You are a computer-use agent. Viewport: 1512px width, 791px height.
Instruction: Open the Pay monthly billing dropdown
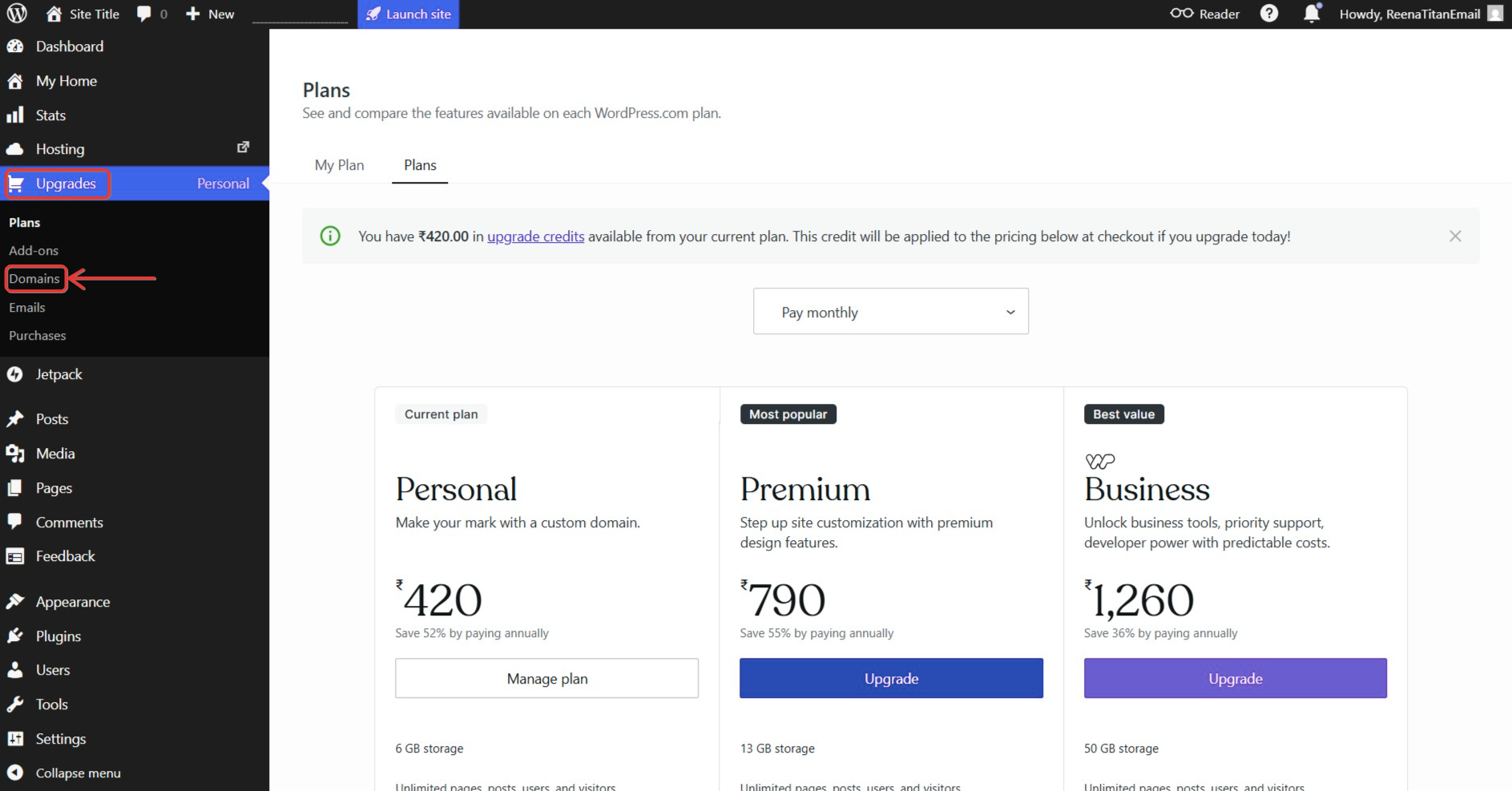pos(891,311)
